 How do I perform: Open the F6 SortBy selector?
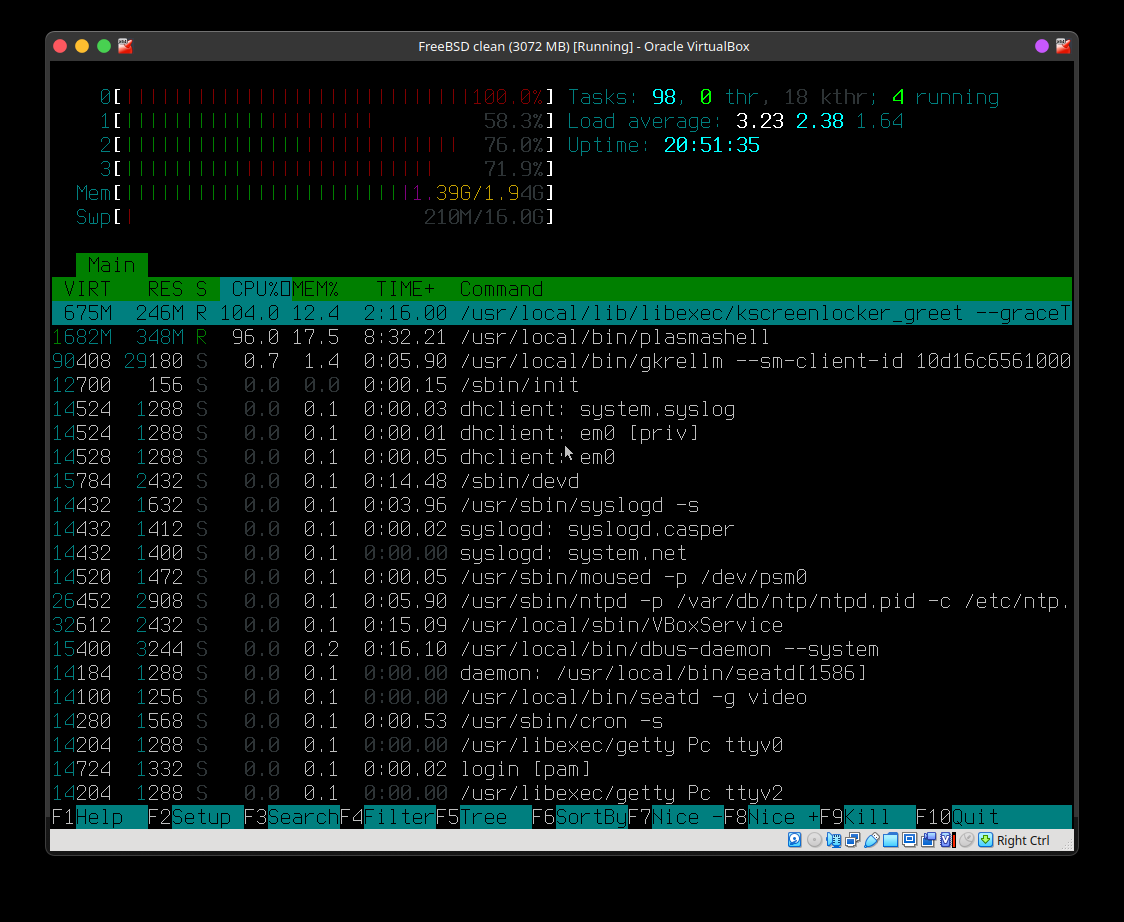tap(591, 817)
